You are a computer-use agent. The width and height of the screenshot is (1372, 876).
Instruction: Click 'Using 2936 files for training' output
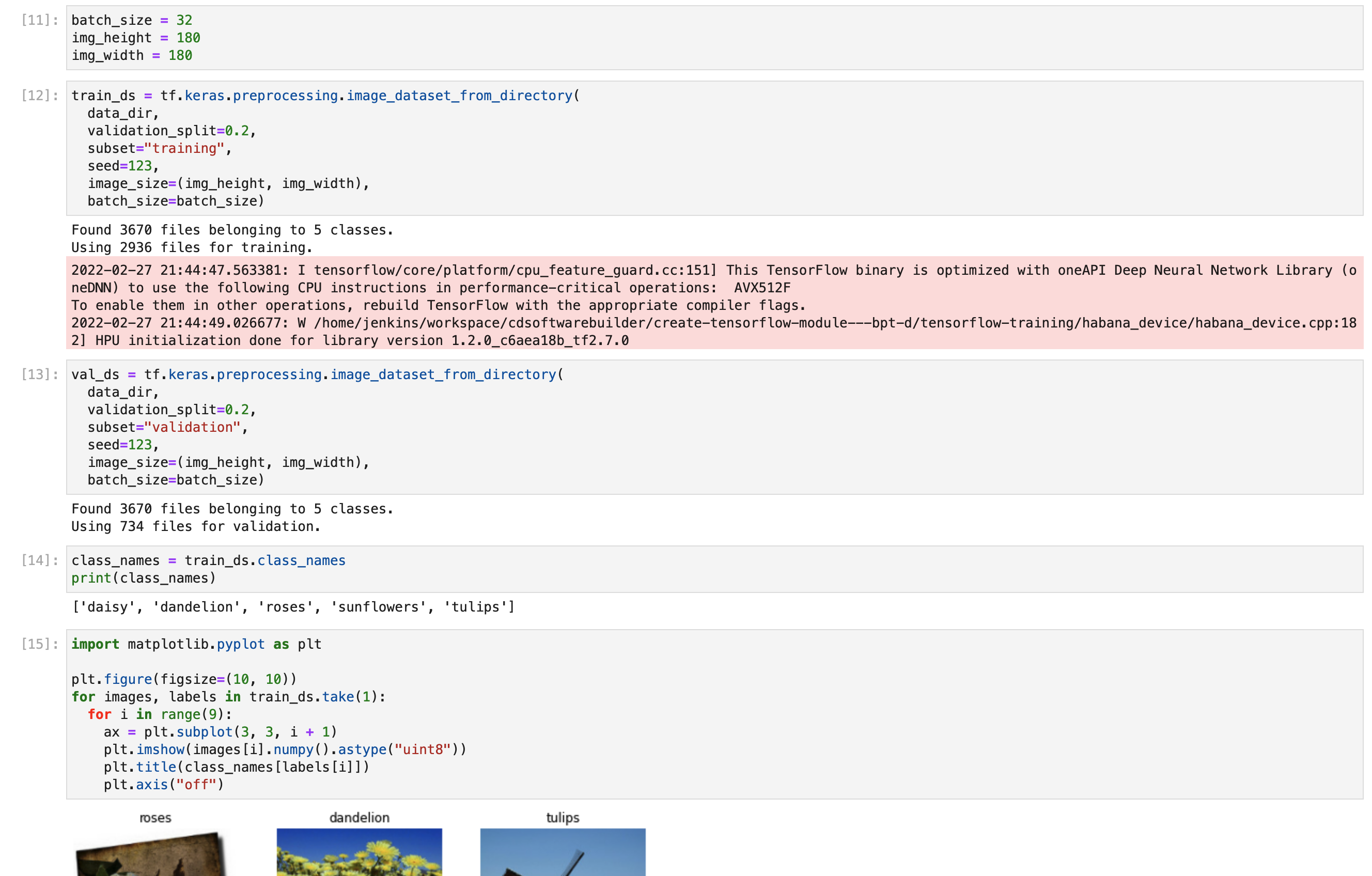192,248
